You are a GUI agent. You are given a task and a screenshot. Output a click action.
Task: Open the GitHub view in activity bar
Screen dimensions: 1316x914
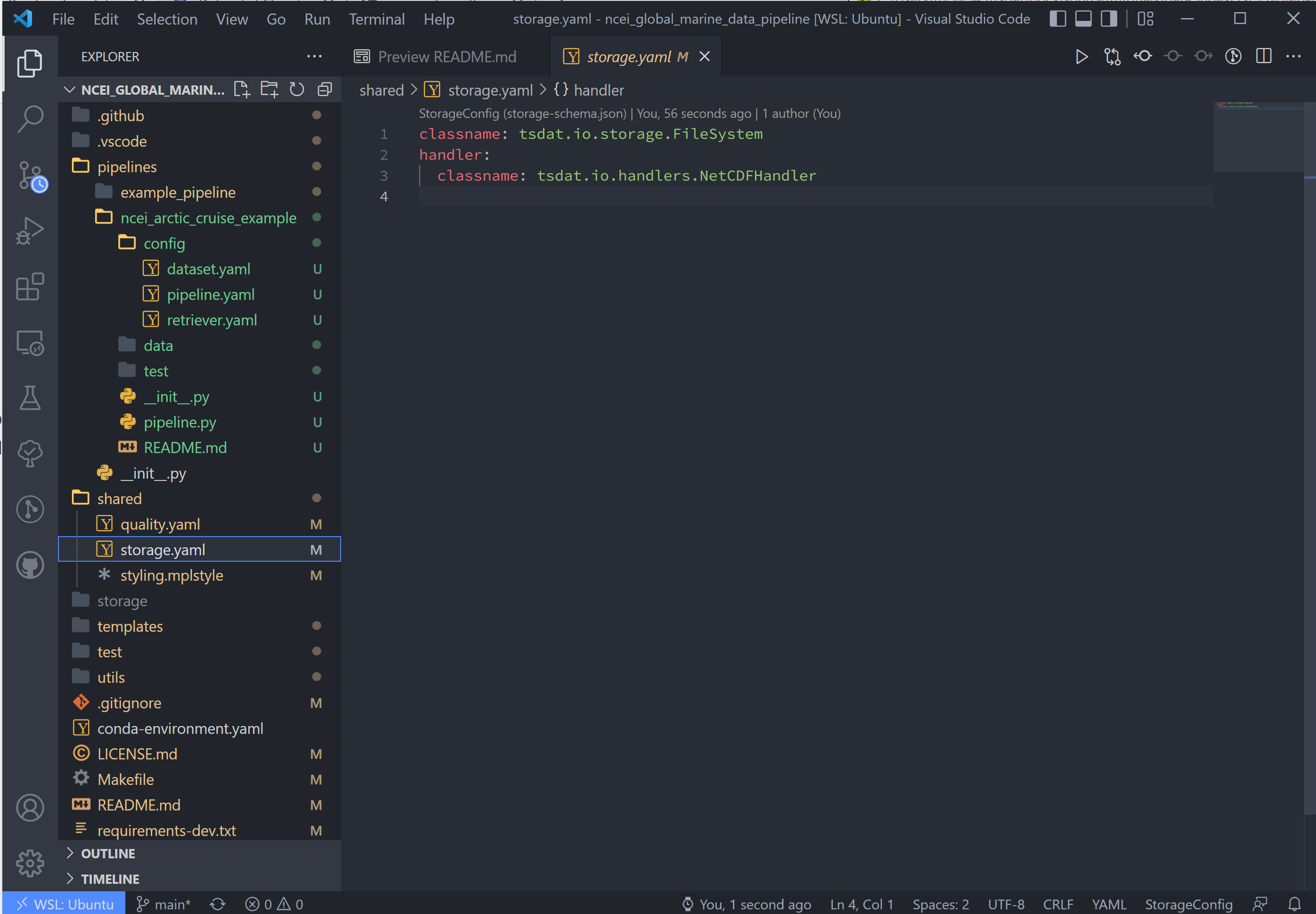coord(30,565)
